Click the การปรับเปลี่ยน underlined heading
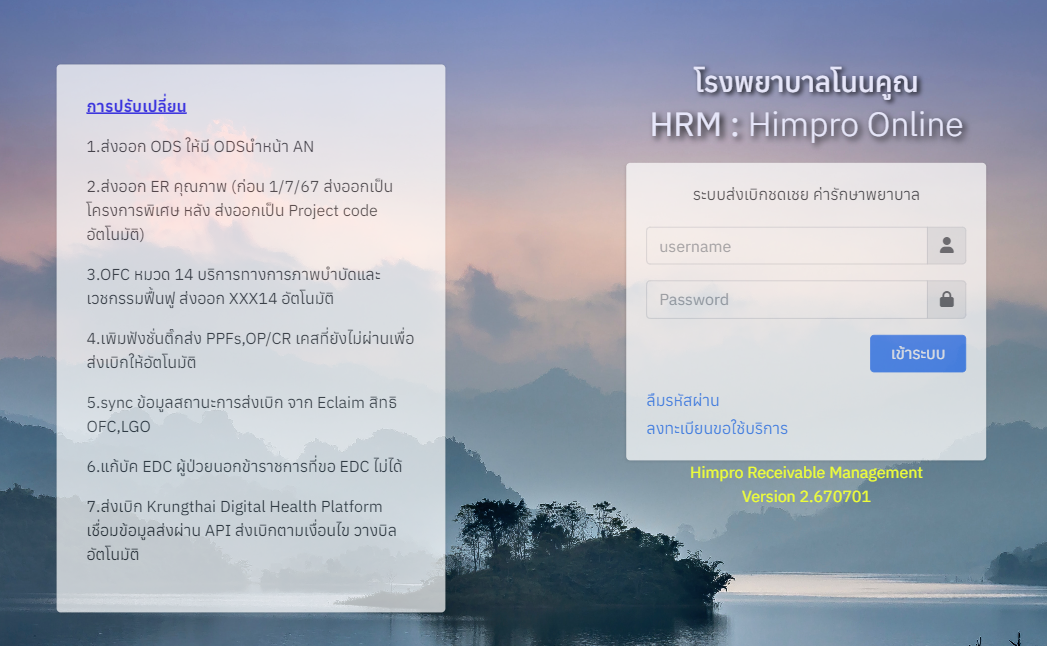1047x646 pixels. [145, 107]
